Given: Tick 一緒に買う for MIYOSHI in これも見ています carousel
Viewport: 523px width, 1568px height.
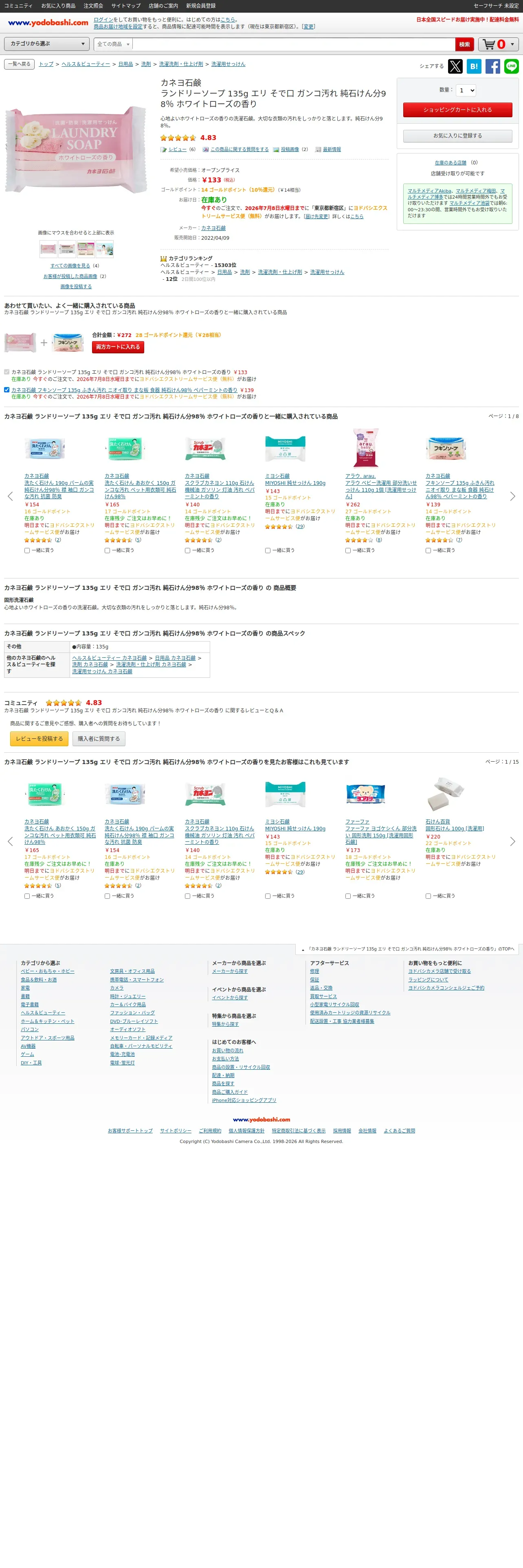Looking at the screenshot, I should 268,896.
